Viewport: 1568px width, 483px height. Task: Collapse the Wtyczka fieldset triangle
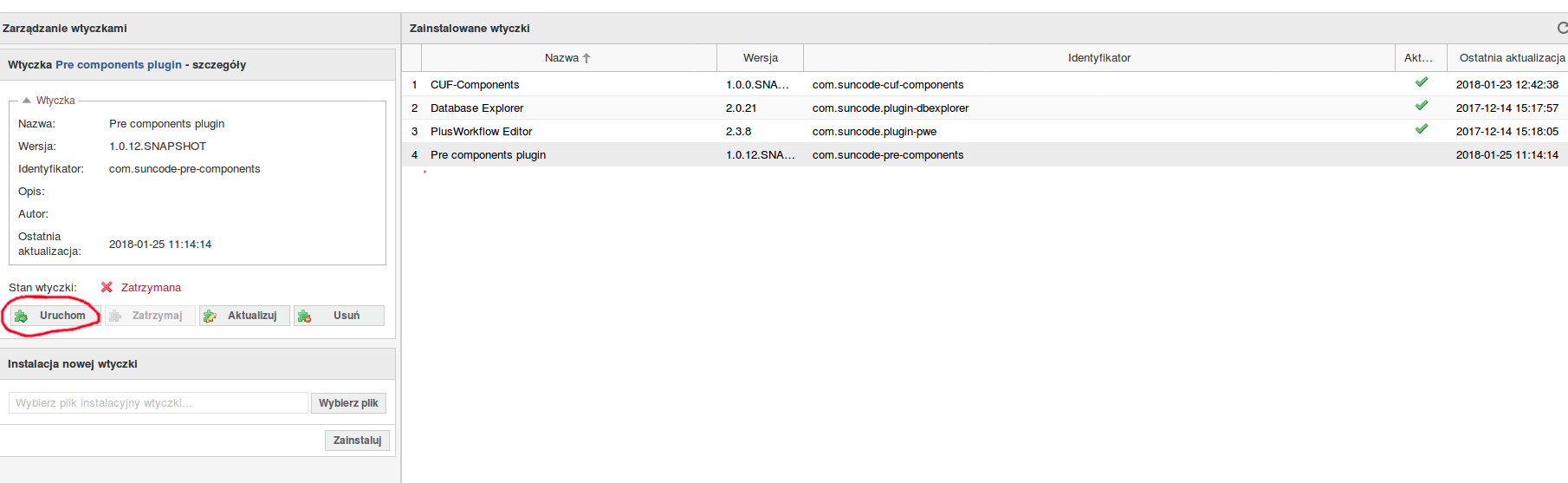coord(27,101)
